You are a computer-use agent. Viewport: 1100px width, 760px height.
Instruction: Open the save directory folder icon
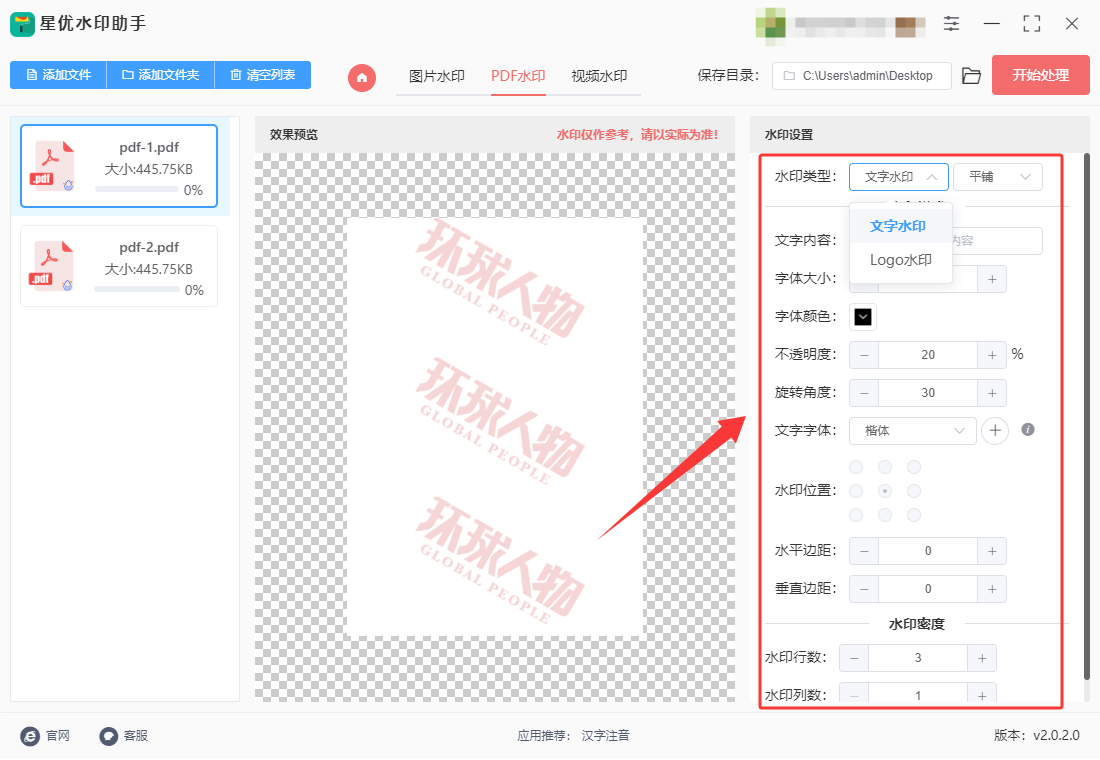click(x=971, y=76)
